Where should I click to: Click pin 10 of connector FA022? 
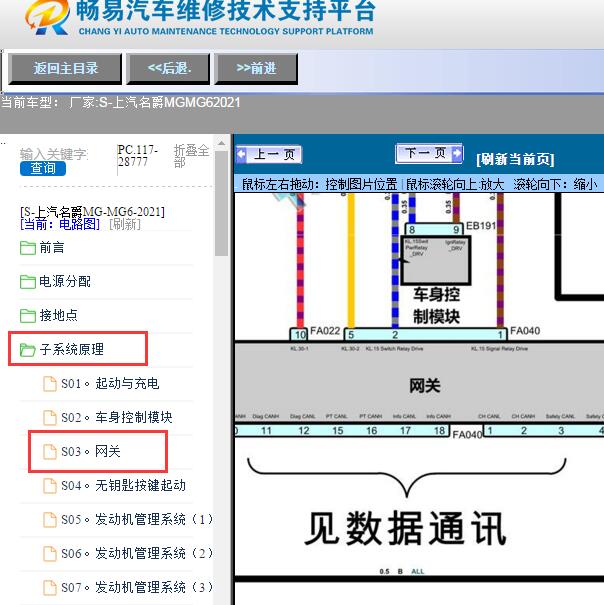point(300,334)
